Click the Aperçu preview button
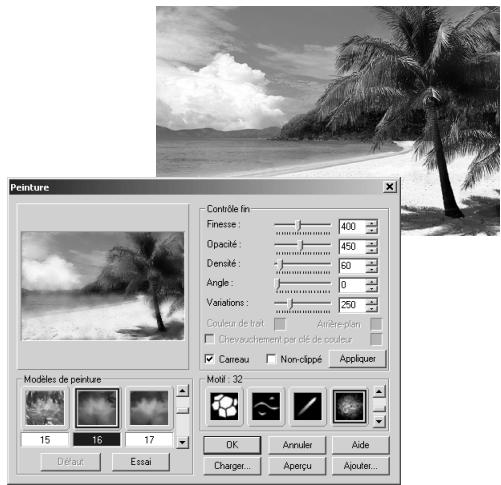The height and width of the screenshot is (485, 501). click(x=297, y=465)
